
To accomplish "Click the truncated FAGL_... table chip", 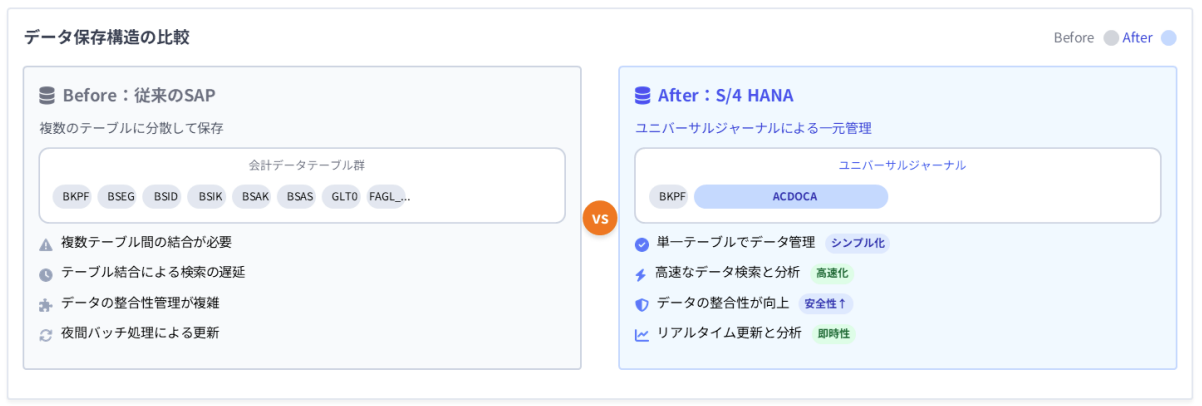I will pos(389,197).
